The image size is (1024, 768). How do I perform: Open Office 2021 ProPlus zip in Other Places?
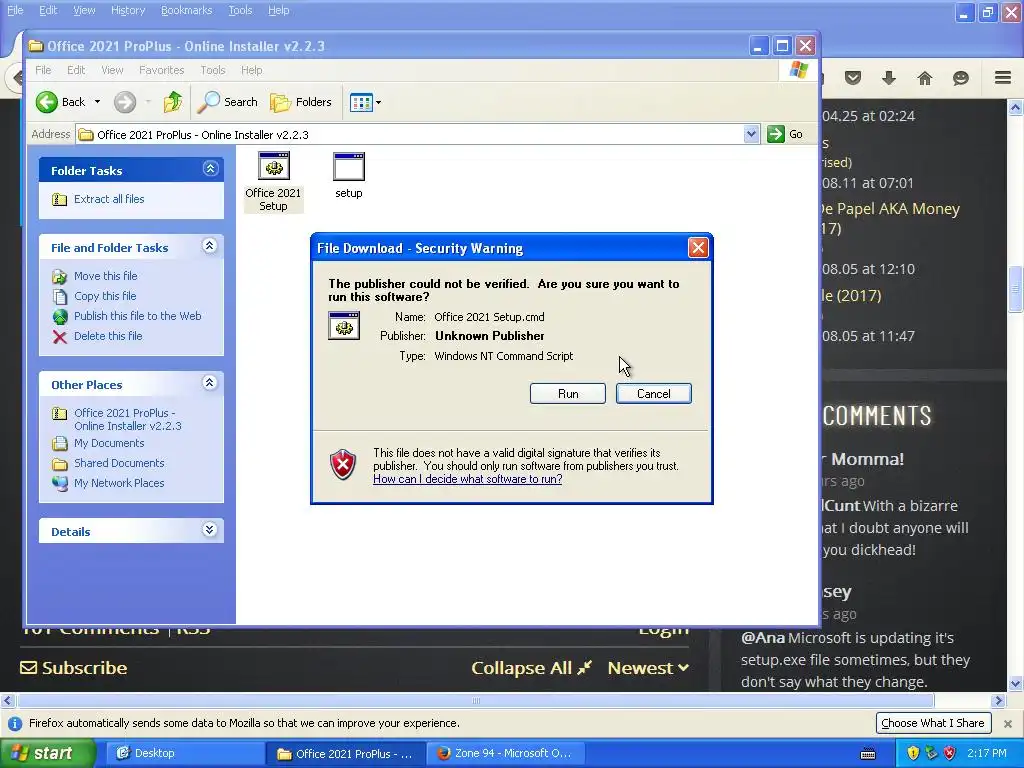pos(127,419)
